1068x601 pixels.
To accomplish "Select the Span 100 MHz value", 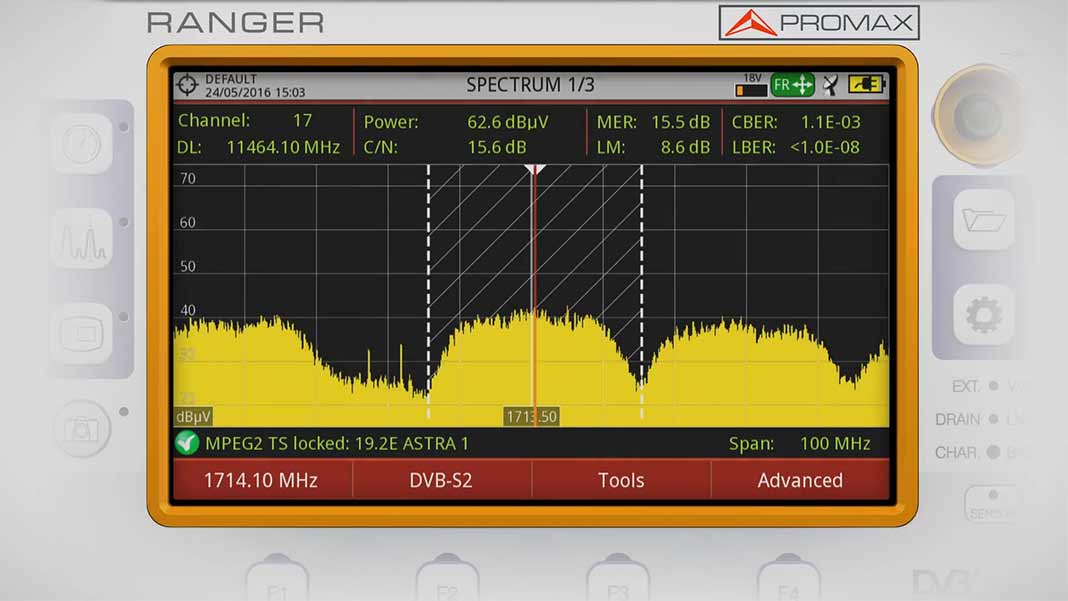I will [834, 443].
